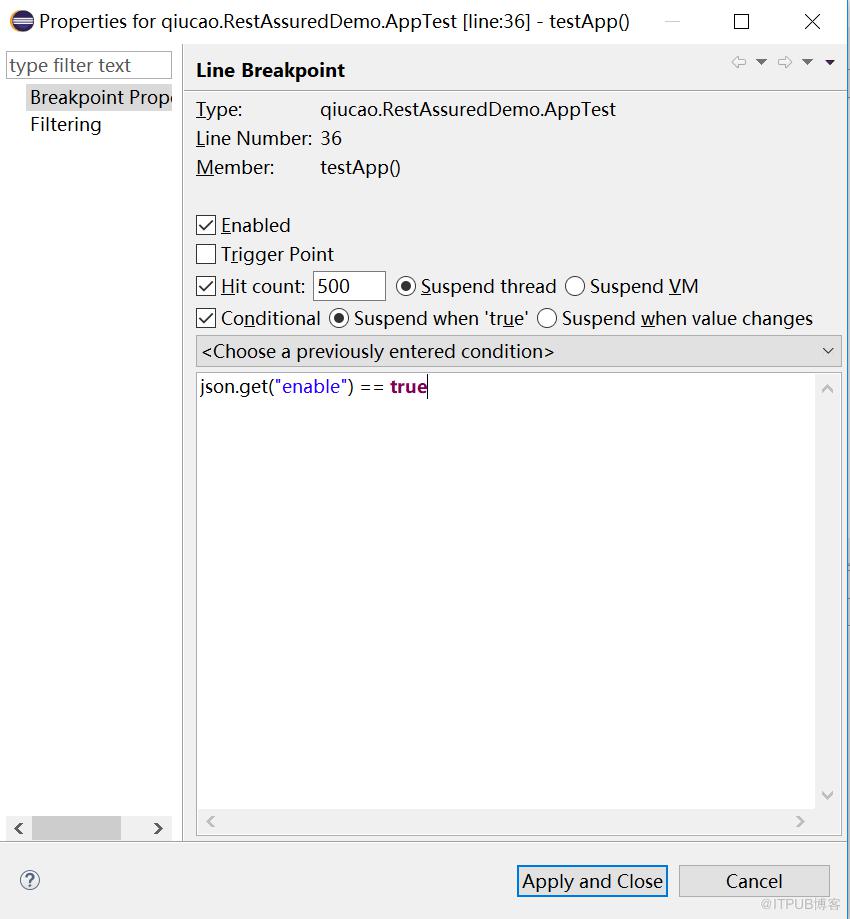Select the Suspend thread radio button
The height and width of the screenshot is (919, 850).
(x=406, y=286)
